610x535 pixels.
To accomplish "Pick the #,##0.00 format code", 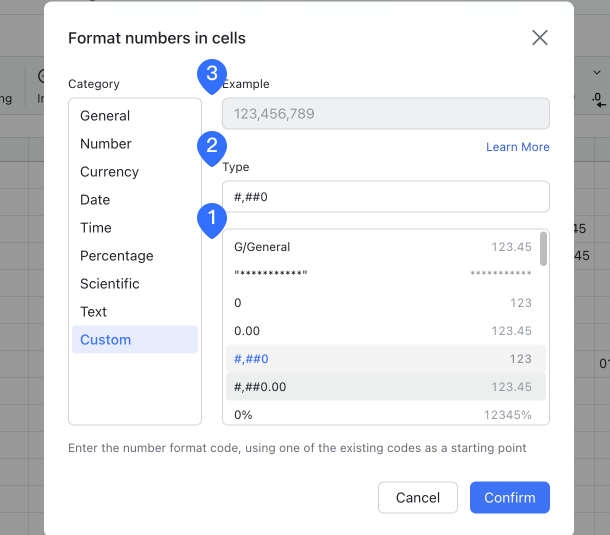I will tap(380, 387).
